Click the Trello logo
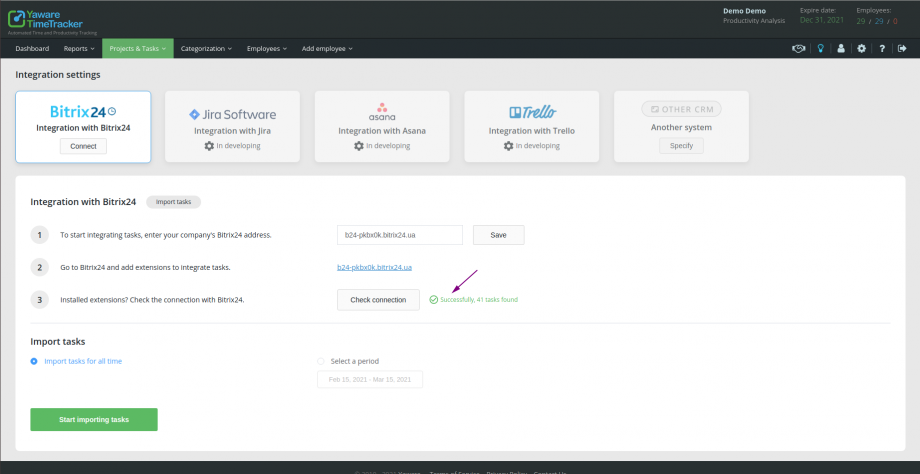This screenshot has width=920, height=474. tap(532, 112)
